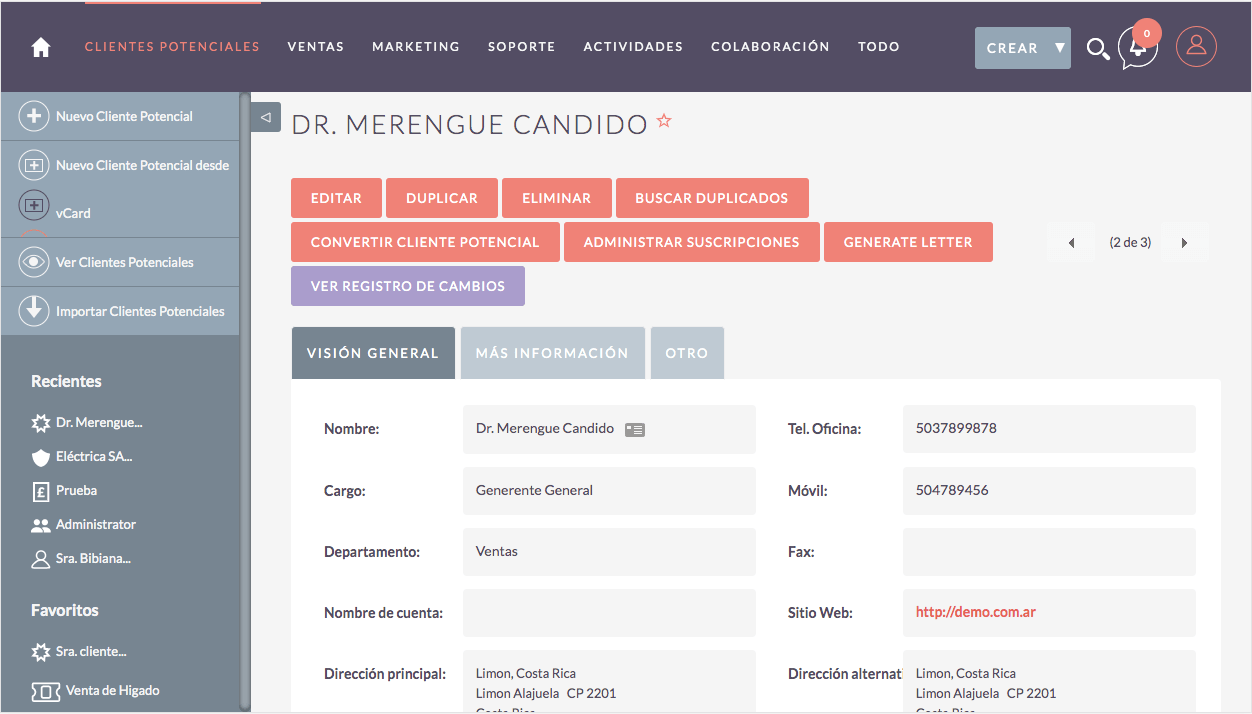
Task: Open the user profile avatar icon
Action: click(1196, 47)
